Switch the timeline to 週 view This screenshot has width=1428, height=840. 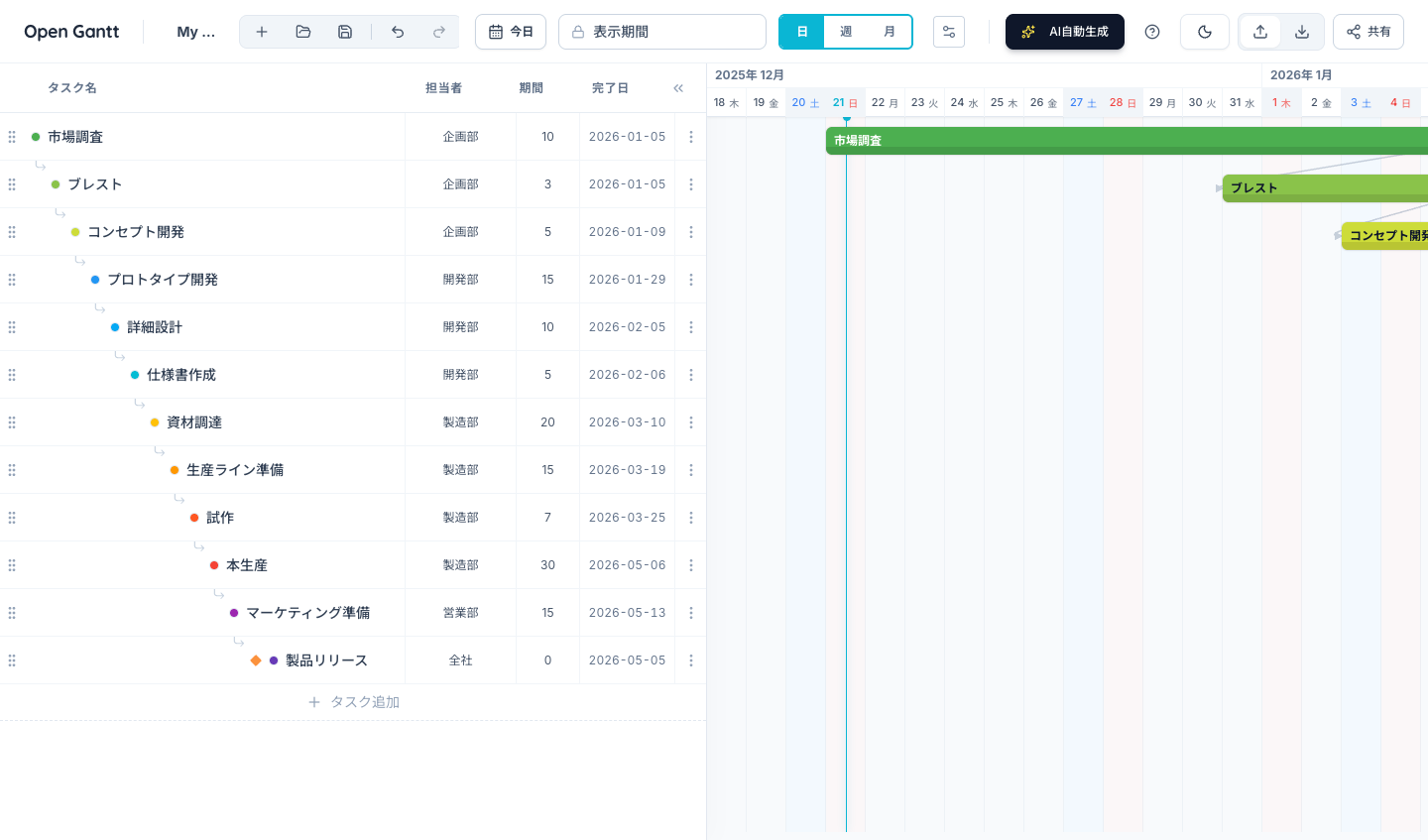pos(846,31)
